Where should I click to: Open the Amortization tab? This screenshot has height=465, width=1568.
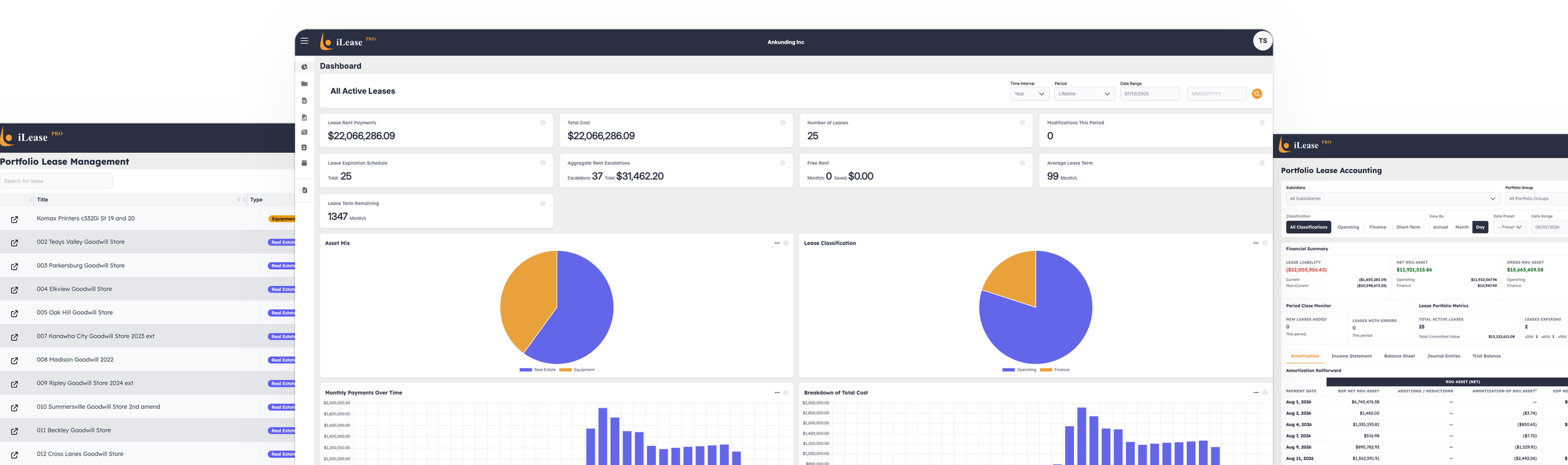tap(1305, 356)
